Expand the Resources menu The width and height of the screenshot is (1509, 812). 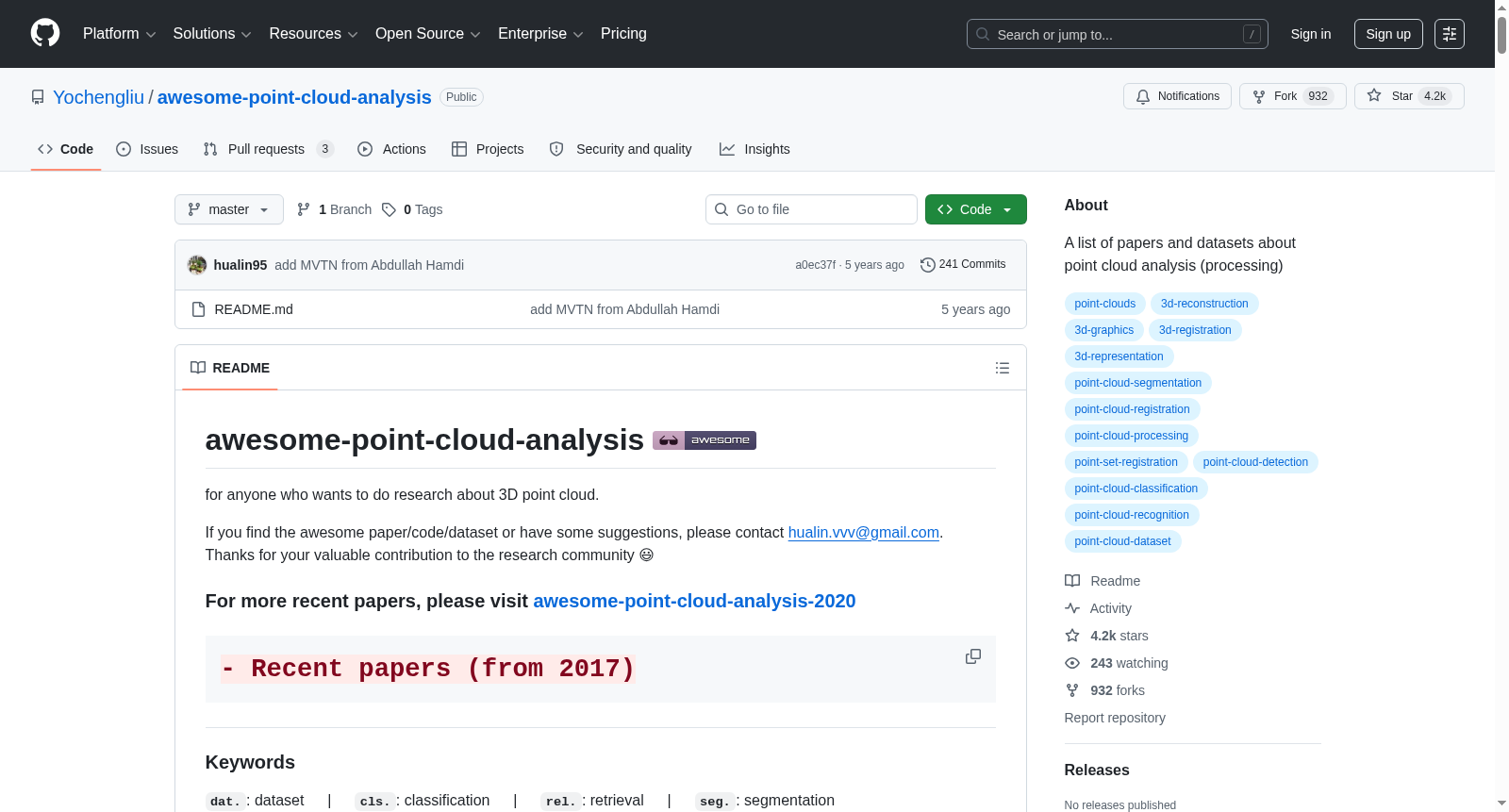coord(314,34)
